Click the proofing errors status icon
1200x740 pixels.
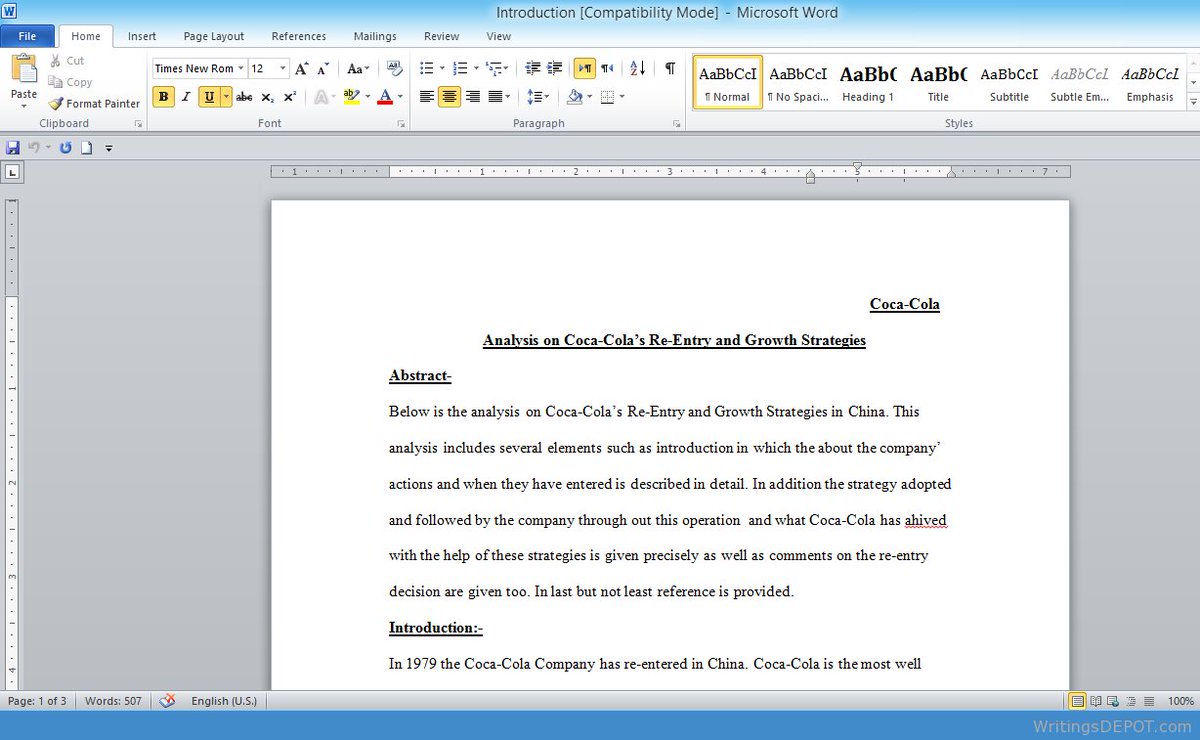click(167, 701)
